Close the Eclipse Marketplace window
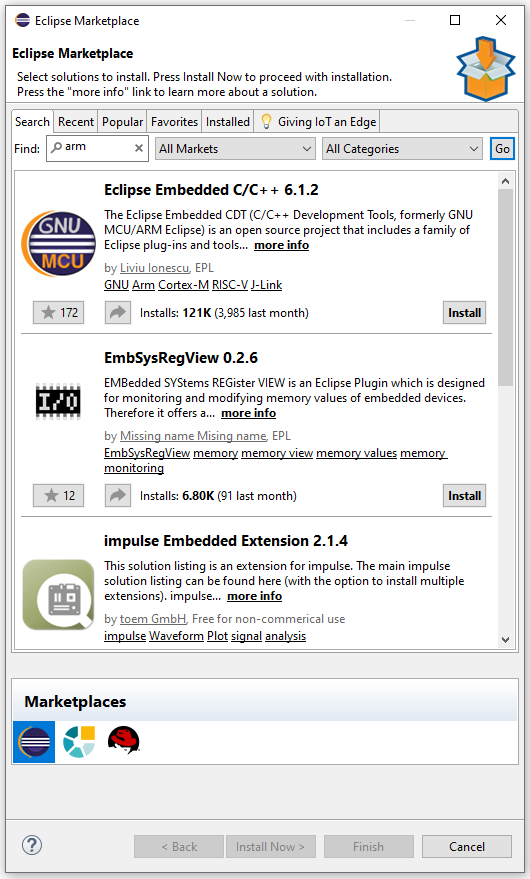The image size is (530, 879). 501,20
